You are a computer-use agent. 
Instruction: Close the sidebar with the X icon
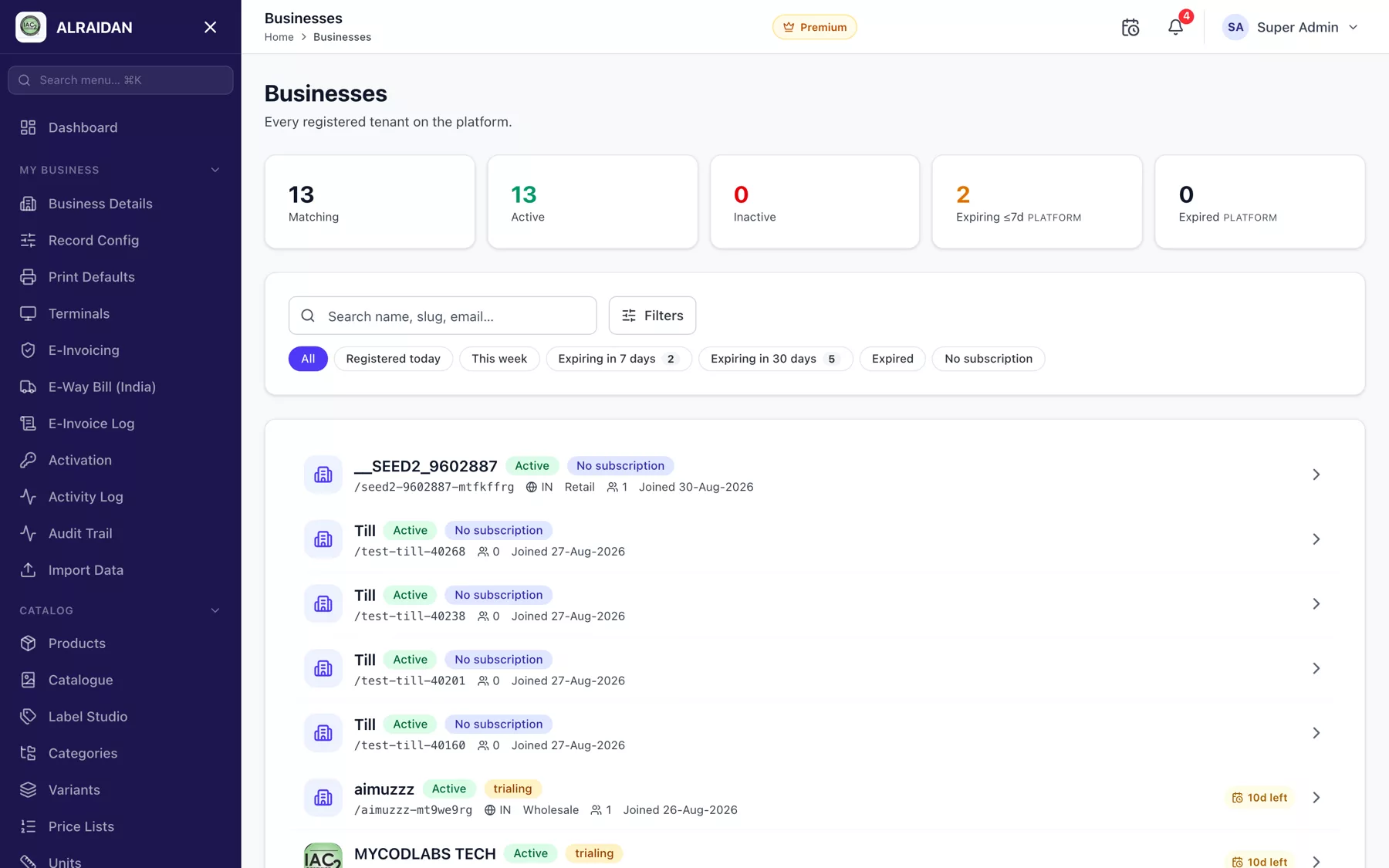click(x=210, y=27)
